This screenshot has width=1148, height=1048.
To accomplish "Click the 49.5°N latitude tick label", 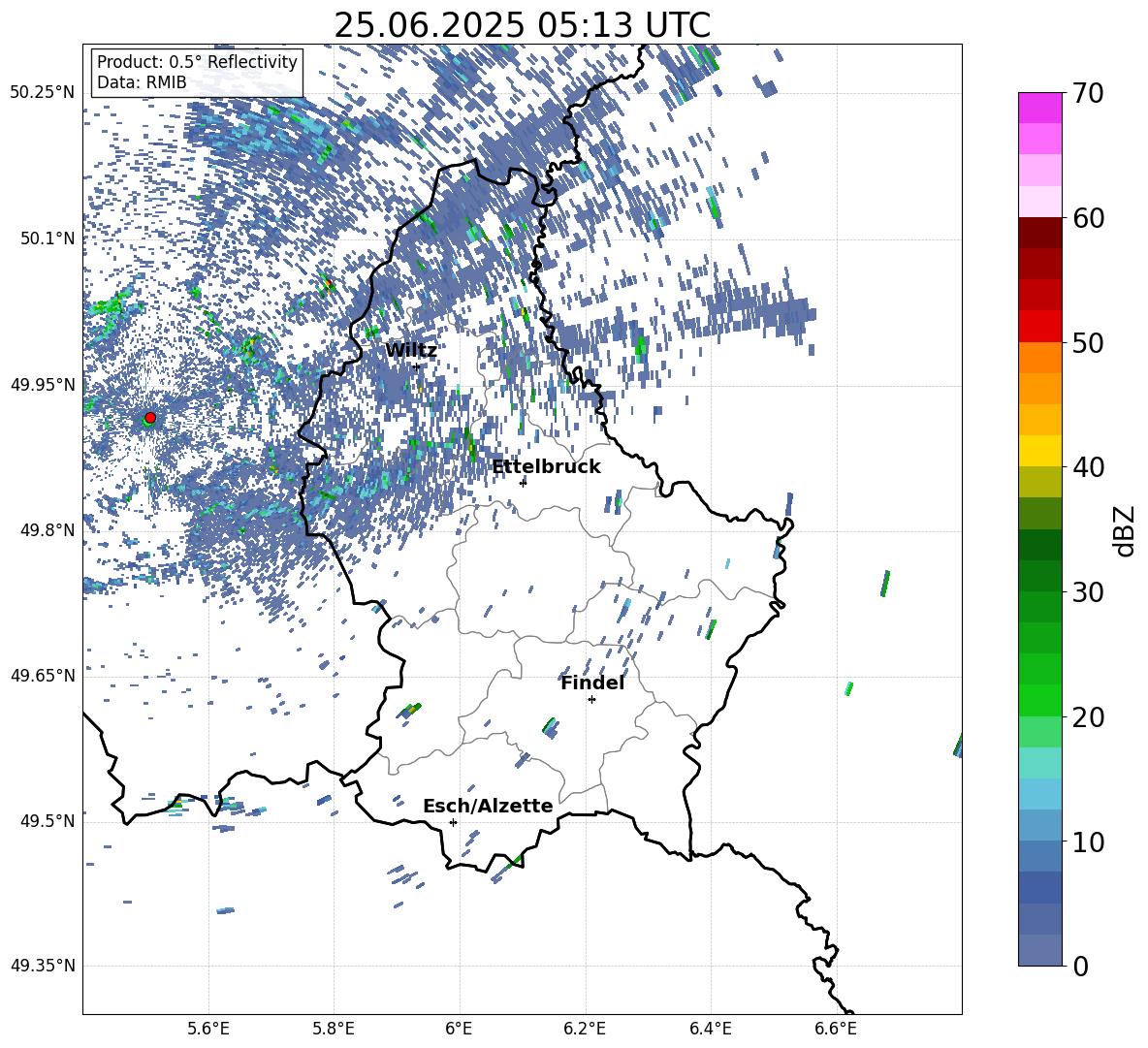I will (x=48, y=821).
